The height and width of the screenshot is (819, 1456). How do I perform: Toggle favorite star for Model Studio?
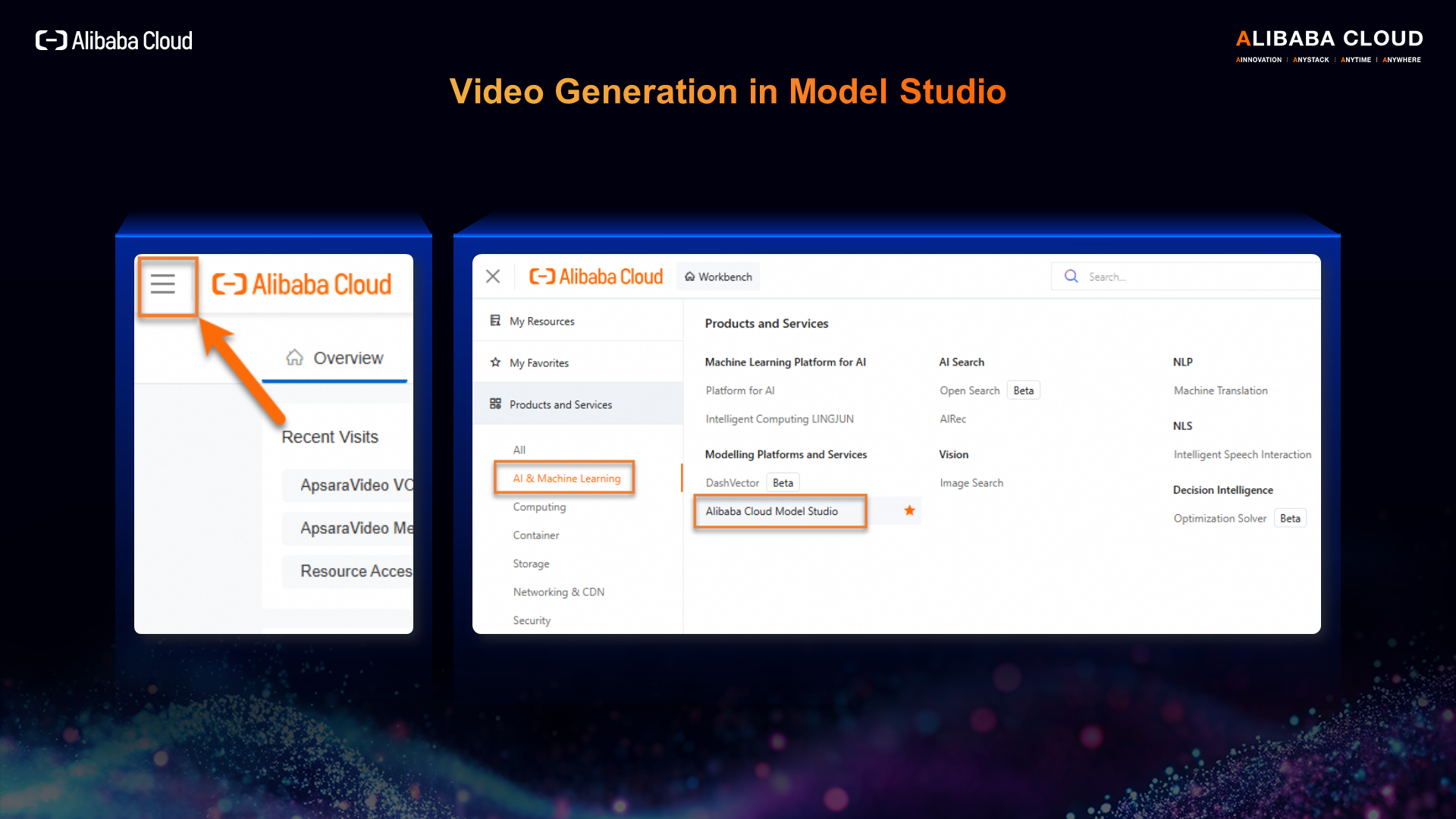910,511
